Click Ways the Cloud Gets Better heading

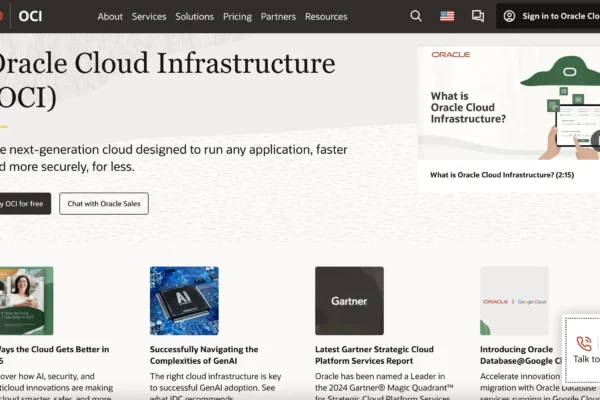click(54, 355)
